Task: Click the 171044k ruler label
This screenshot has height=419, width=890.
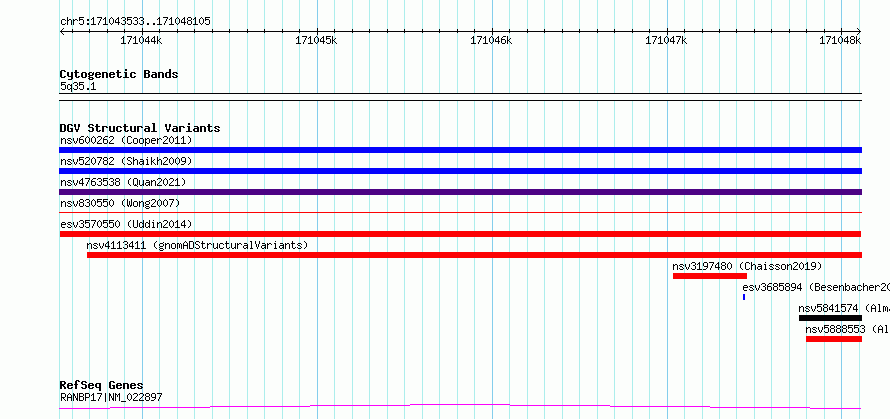Action: (x=141, y=40)
